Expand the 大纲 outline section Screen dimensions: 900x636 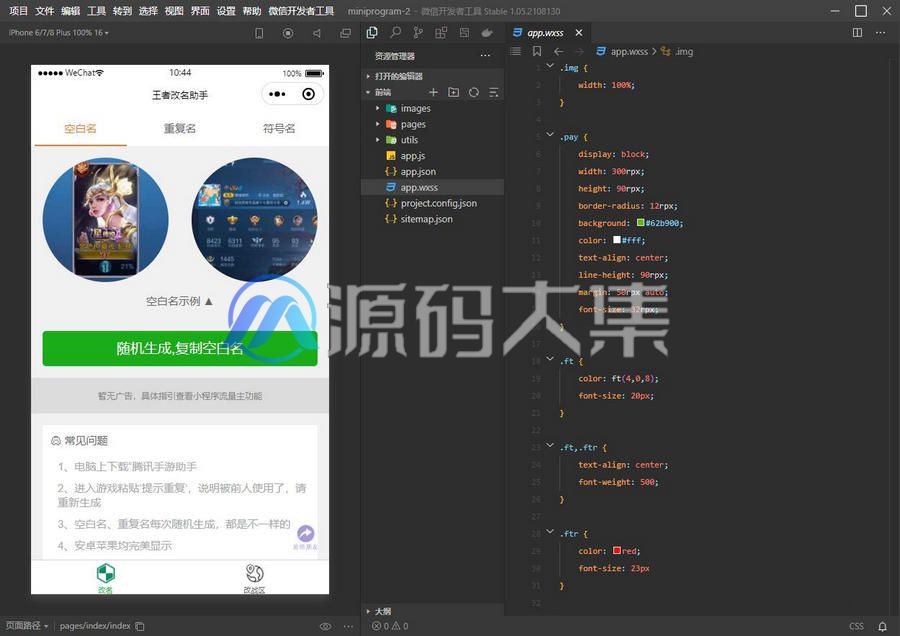[x=432, y=611]
